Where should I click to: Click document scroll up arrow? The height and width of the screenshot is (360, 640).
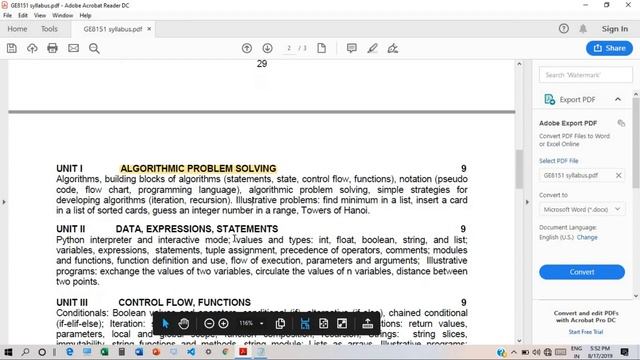pyautogui.click(x=519, y=64)
